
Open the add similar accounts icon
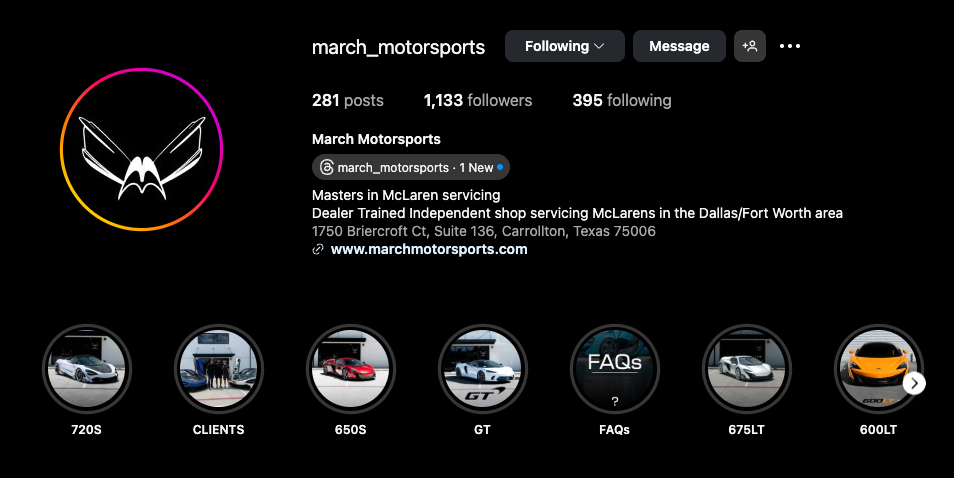(x=749, y=46)
